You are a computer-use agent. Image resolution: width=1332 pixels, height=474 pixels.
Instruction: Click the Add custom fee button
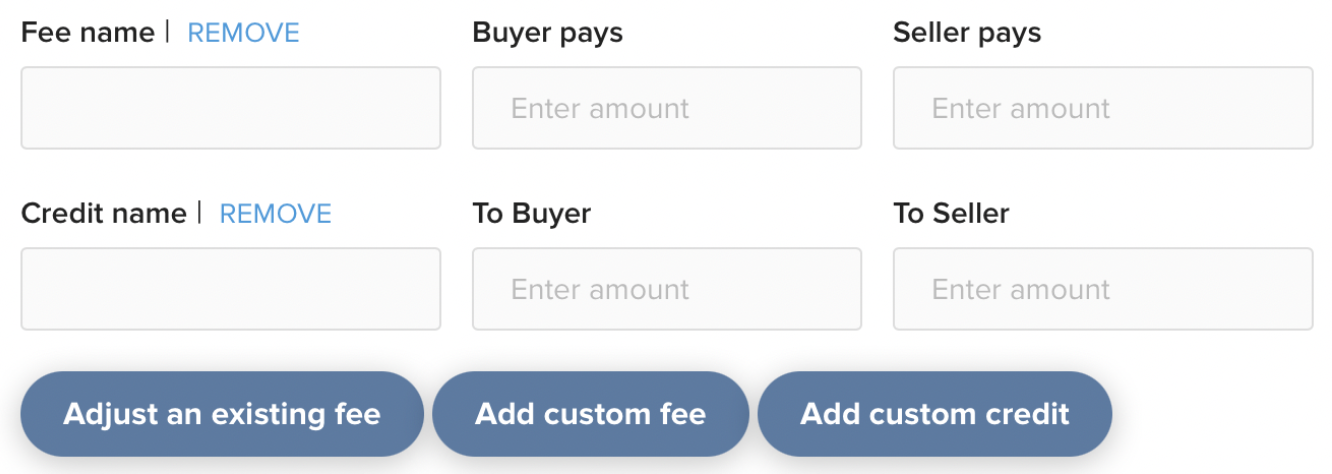tap(591, 414)
